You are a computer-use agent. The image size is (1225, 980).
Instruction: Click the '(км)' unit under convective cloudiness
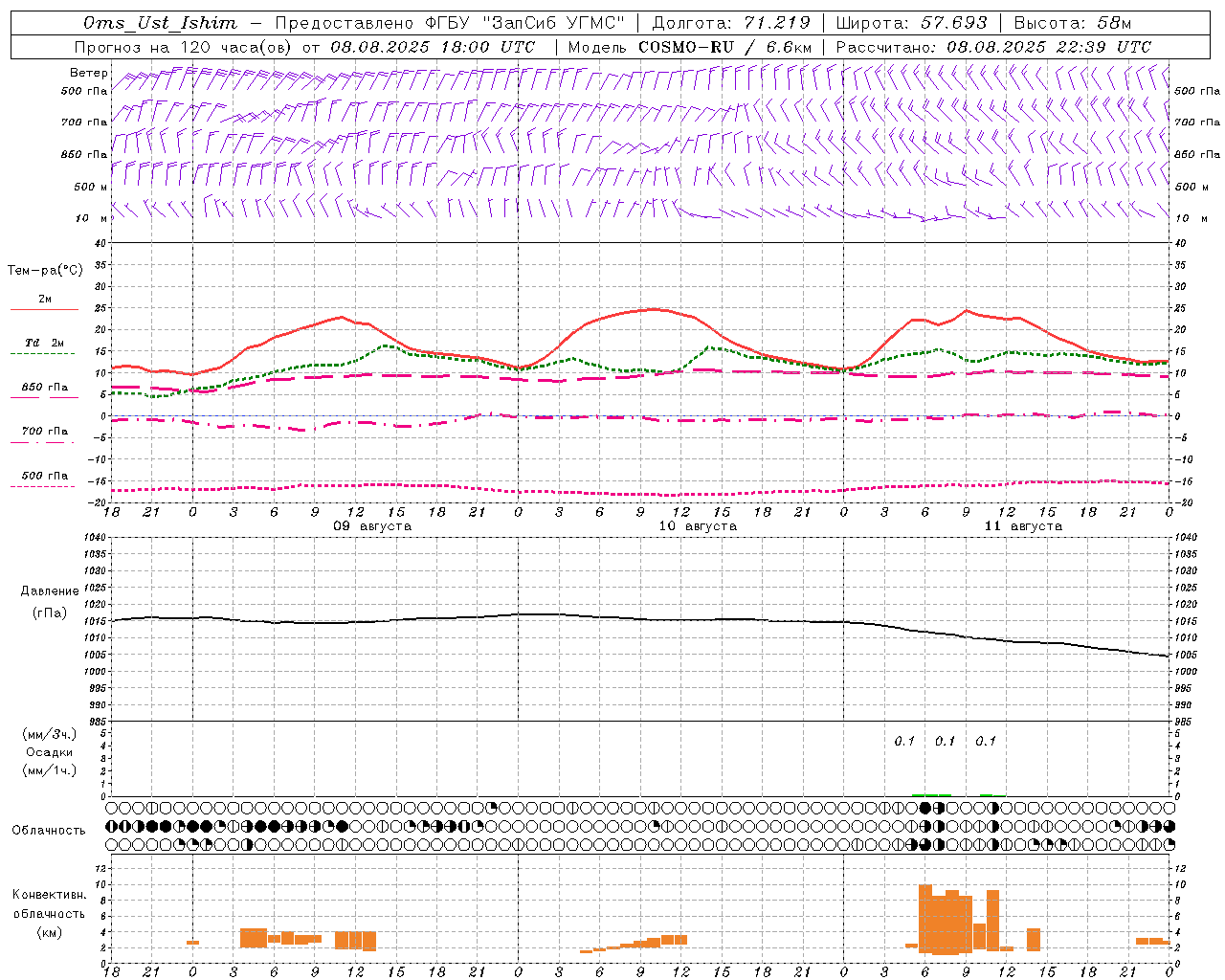[x=50, y=932]
